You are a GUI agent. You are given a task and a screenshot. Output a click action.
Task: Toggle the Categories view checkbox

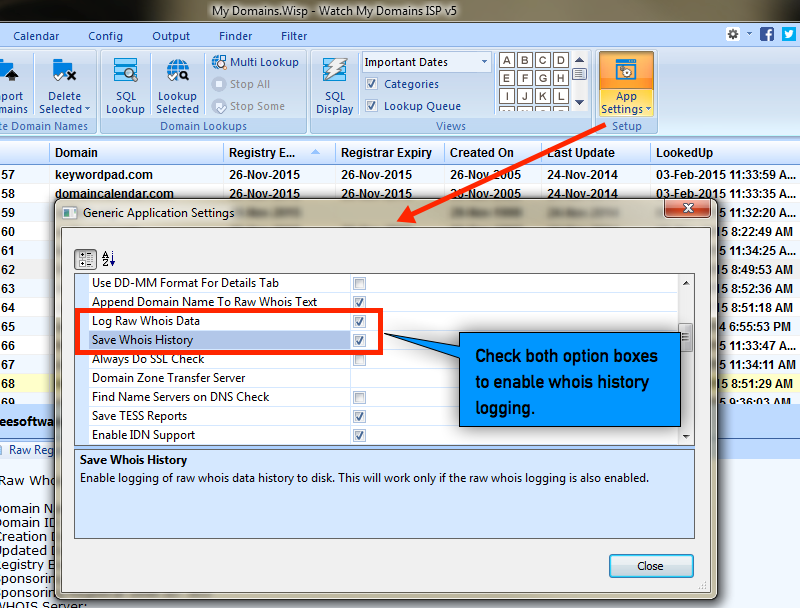click(371, 84)
